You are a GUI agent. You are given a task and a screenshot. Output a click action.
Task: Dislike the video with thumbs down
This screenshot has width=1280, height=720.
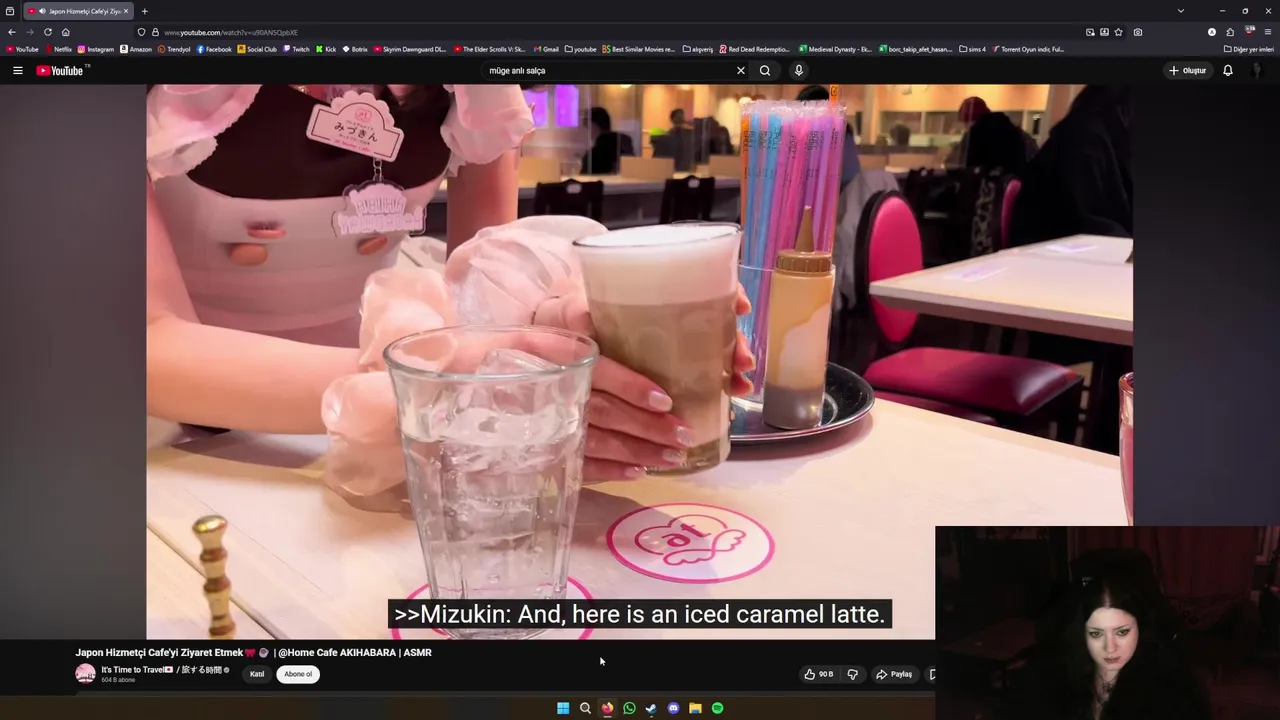853,674
